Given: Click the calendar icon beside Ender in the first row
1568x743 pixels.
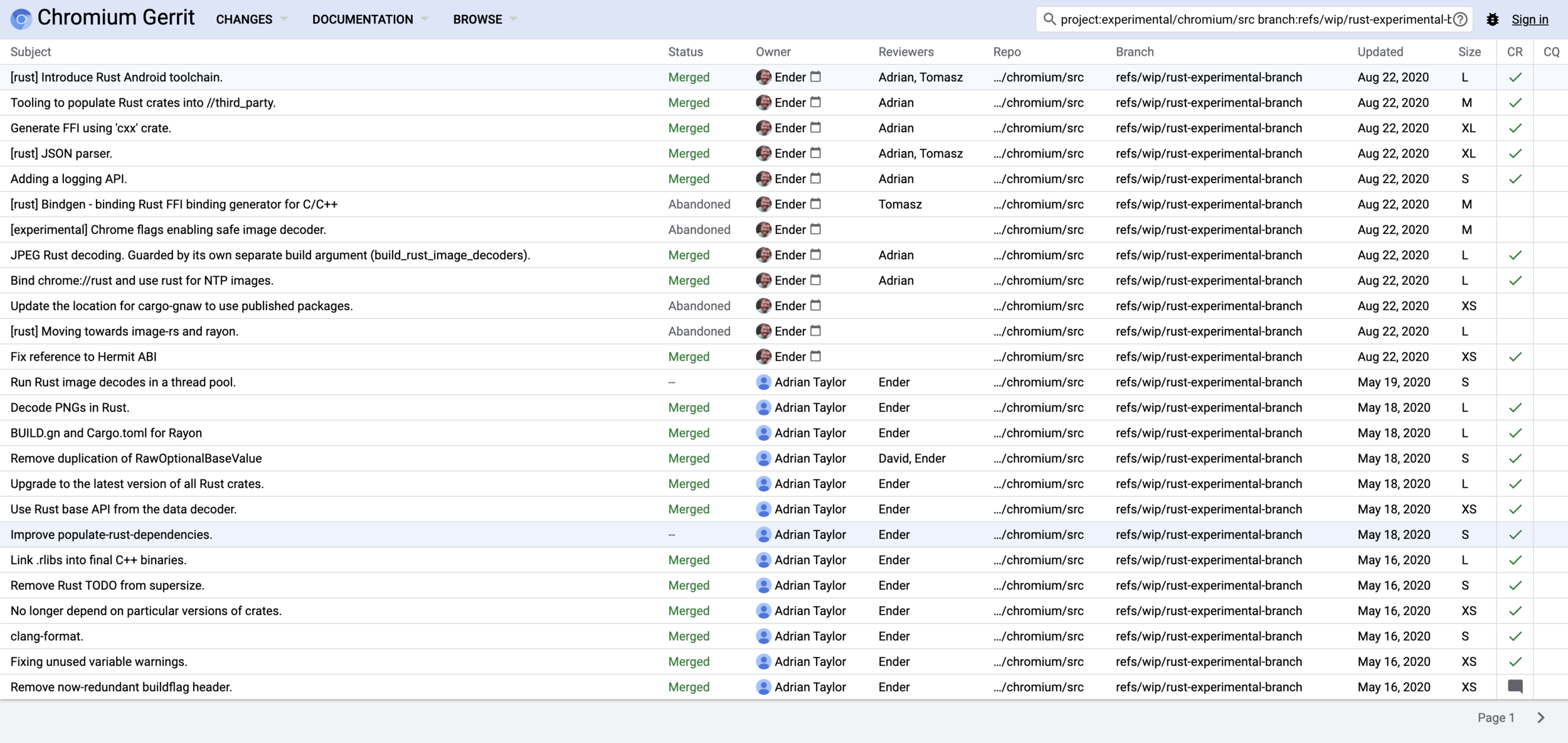Looking at the screenshot, I should pos(815,77).
